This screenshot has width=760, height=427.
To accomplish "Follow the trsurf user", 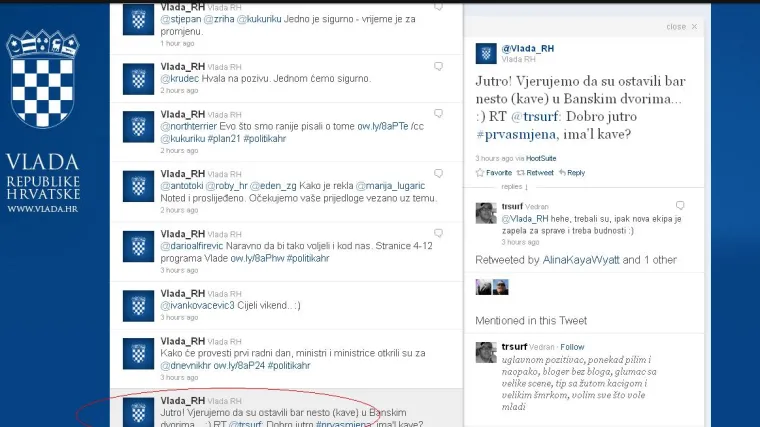I will click(x=573, y=346).
